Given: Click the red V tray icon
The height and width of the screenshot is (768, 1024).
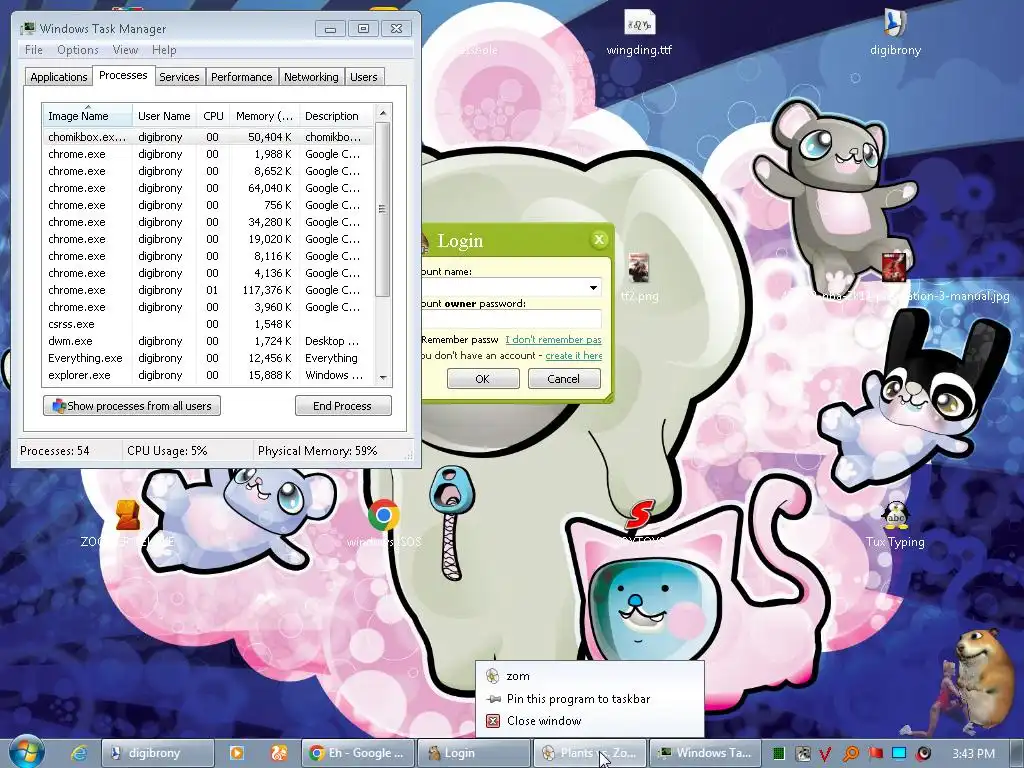Looking at the screenshot, I should tap(825, 754).
